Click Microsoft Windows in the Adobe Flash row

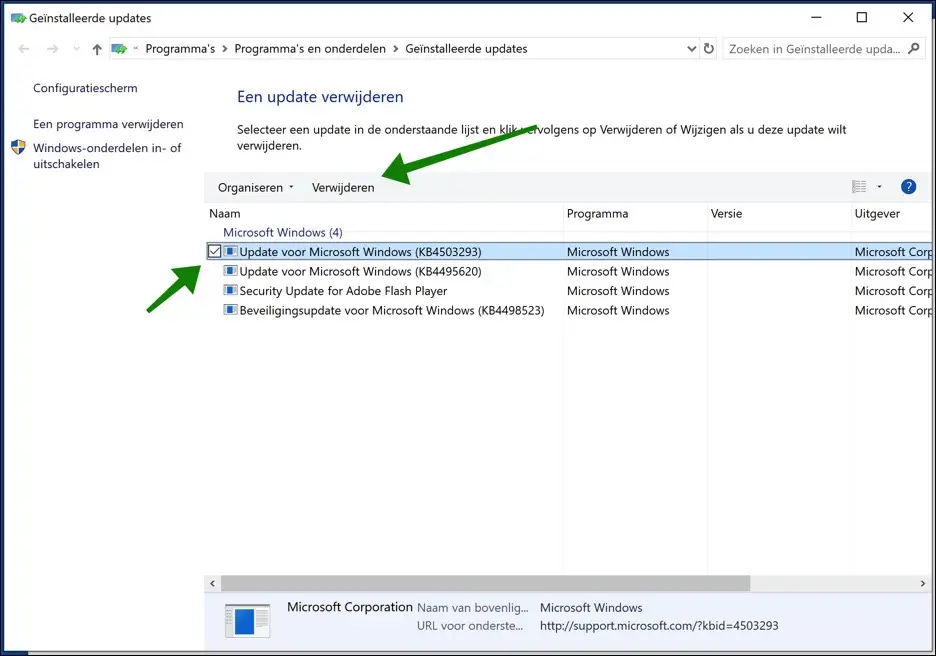click(618, 291)
